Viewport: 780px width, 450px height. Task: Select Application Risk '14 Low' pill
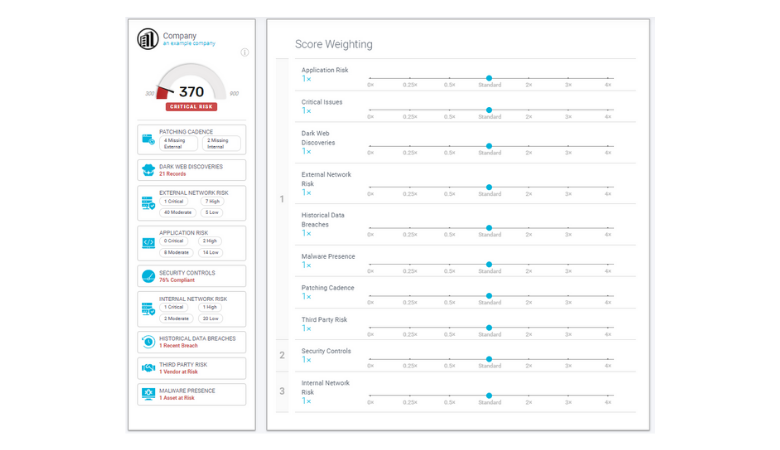pos(210,253)
